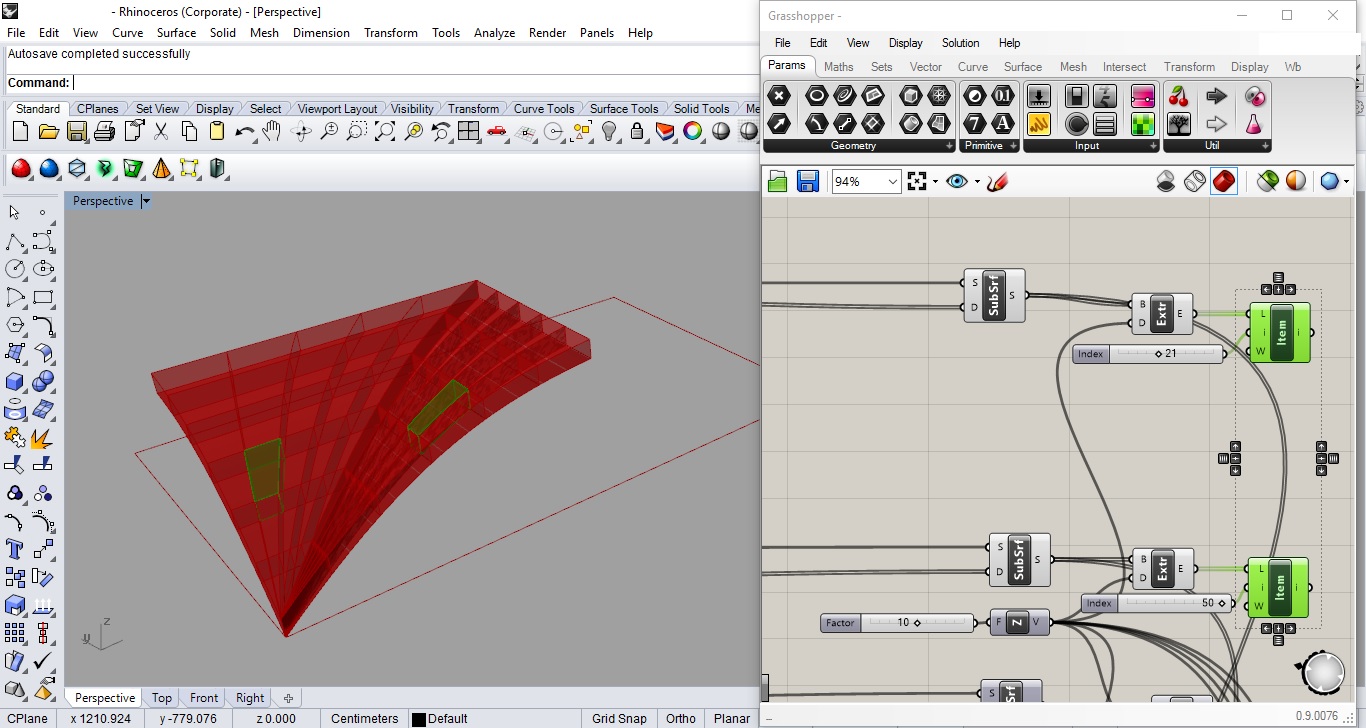Select the Cherry Picker icon in Util panel

click(1179, 97)
